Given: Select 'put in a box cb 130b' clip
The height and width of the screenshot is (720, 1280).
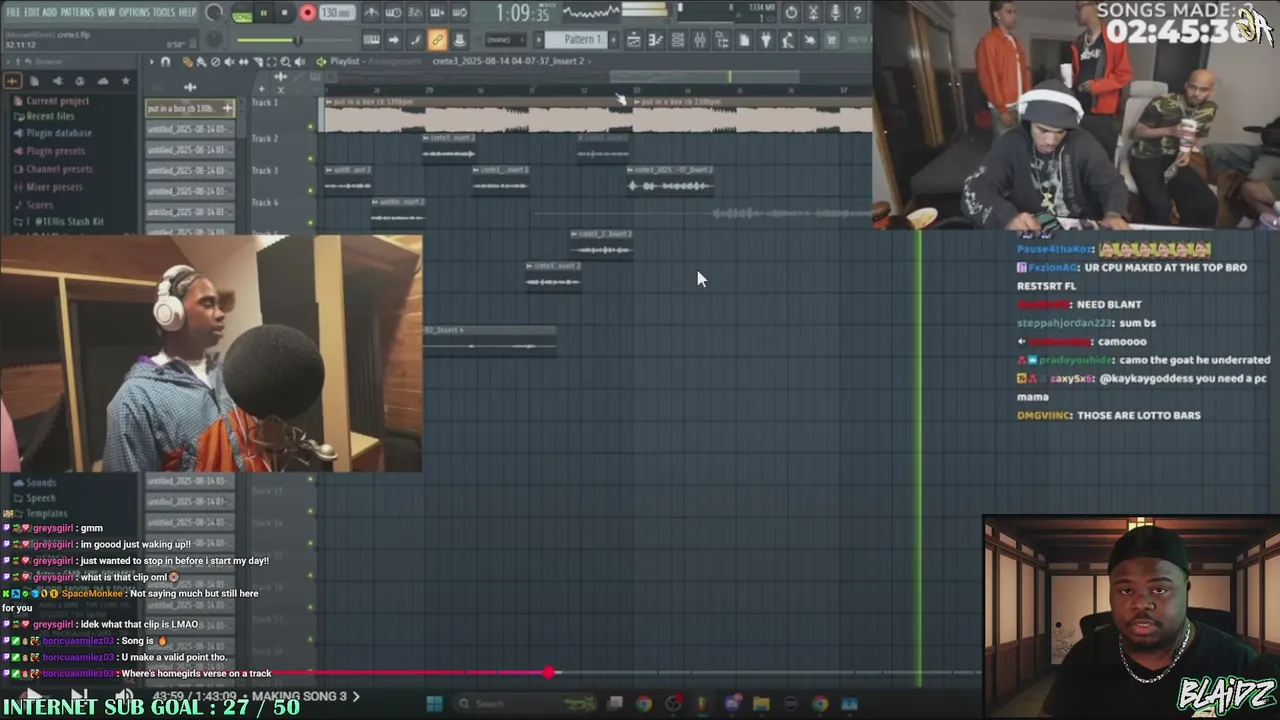Looking at the screenshot, I should (190, 108).
